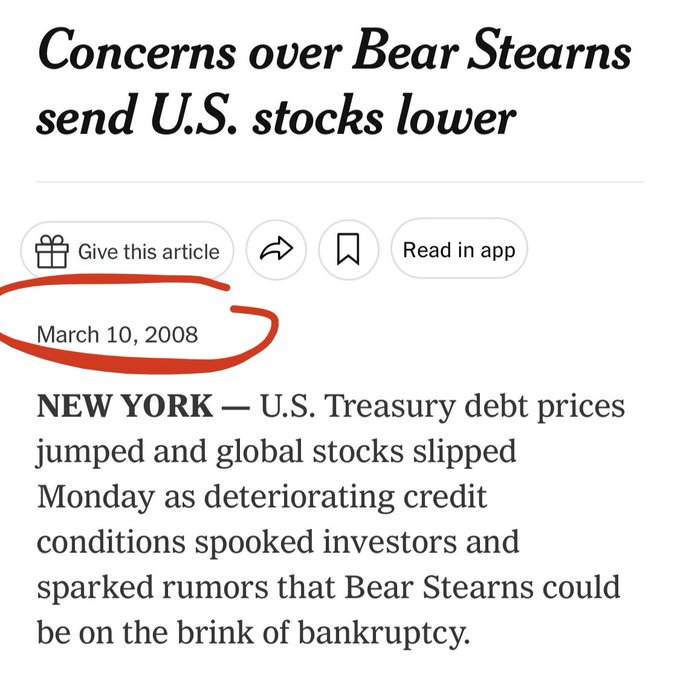The image size is (680, 680).
Task: Bookmark this article with the ribbon icon
Action: pyautogui.click(x=348, y=249)
